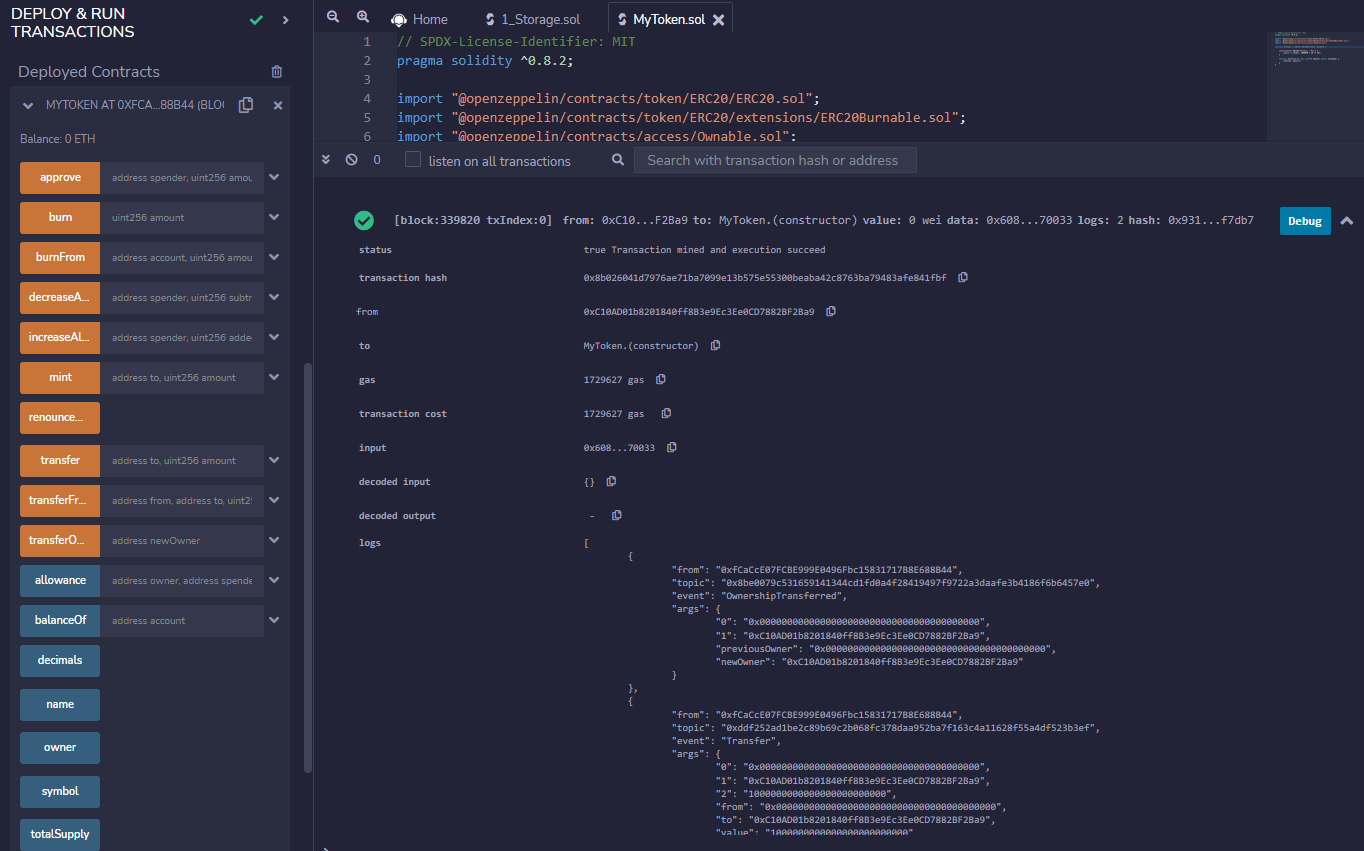1364x851 pixels.
Task: Copy the transaction hash value
Action: (963, 278)
